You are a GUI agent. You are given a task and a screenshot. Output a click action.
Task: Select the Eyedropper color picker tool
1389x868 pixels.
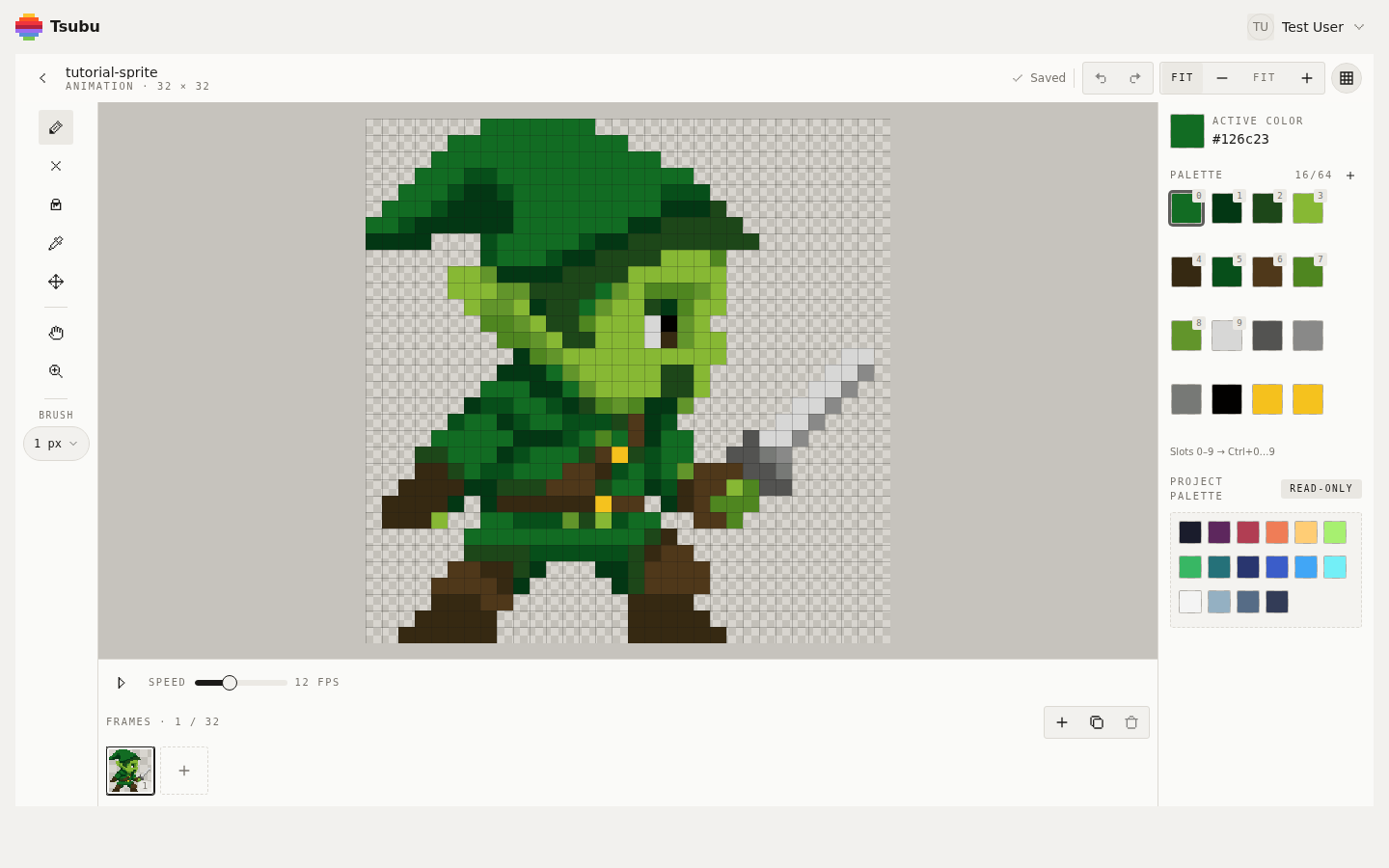pyautogui.click(x=56, y=243)
